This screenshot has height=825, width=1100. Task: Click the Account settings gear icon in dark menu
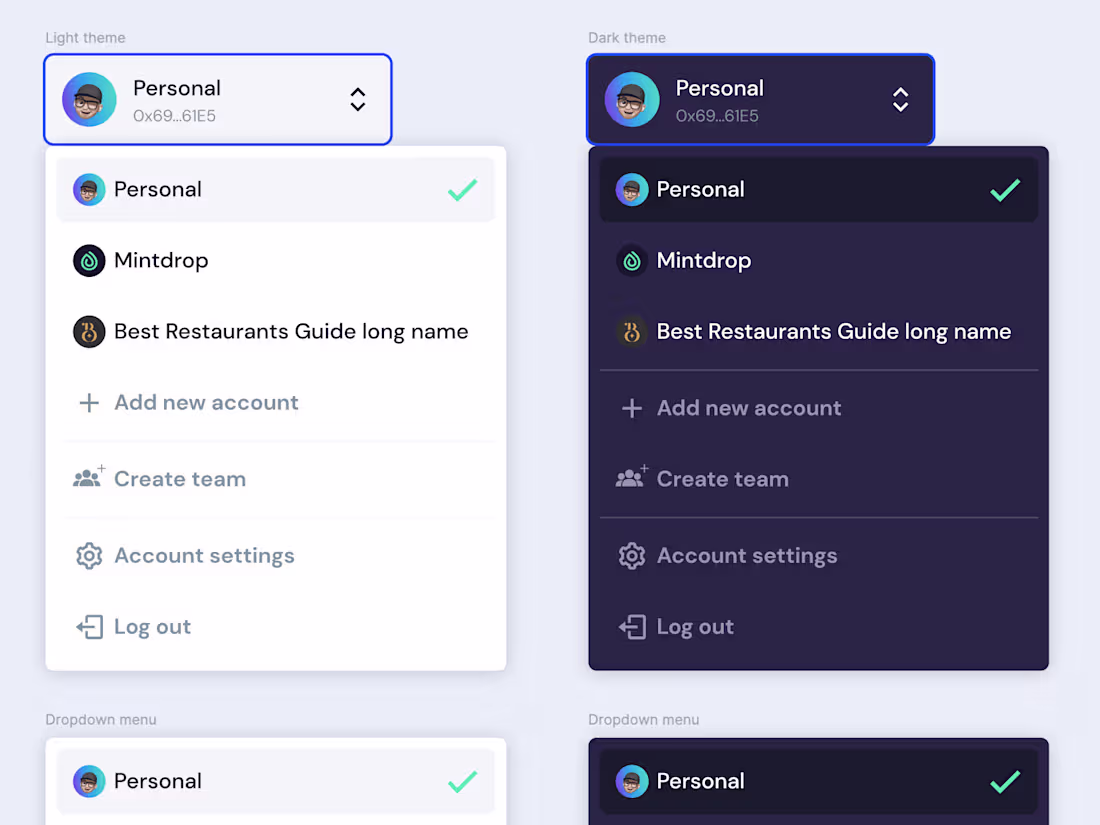(x=632, y=556)
